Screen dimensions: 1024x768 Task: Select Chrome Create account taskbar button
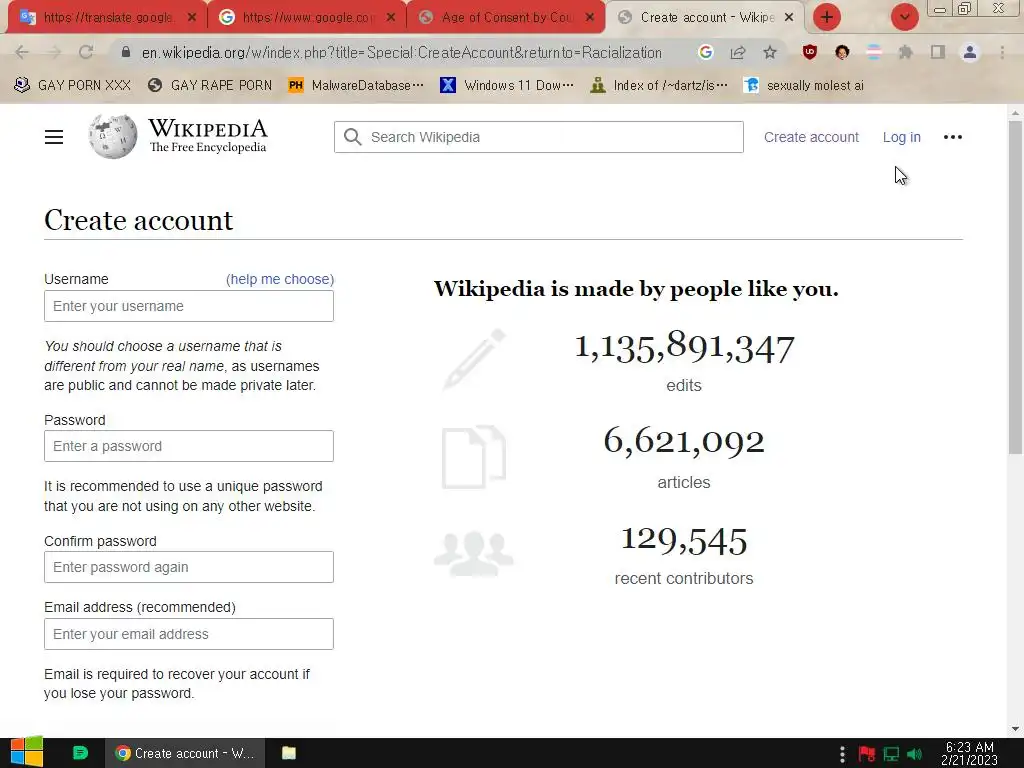(x=185, y=753)
